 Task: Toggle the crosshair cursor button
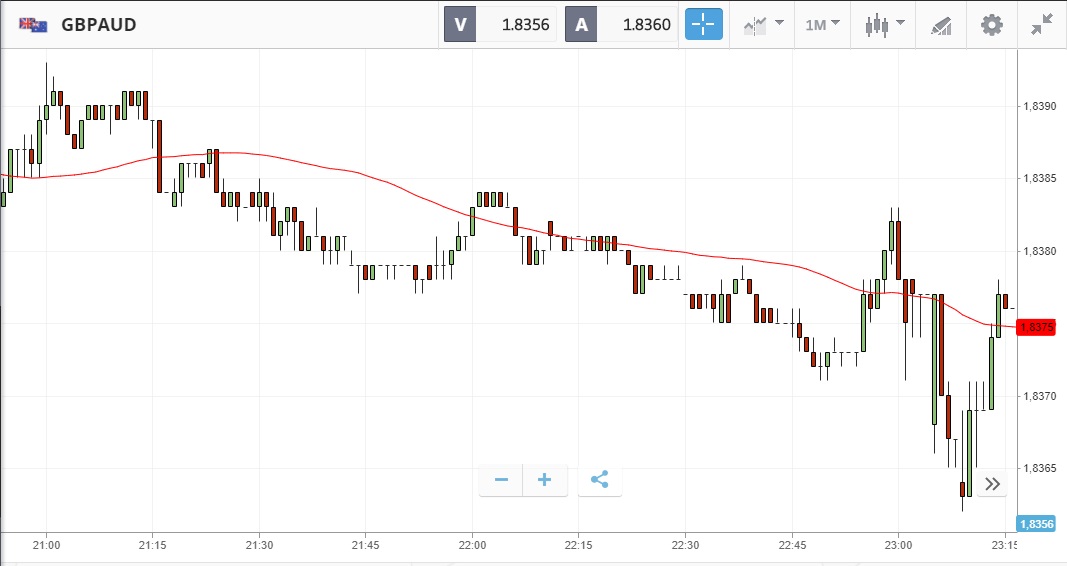click(703, 24)
